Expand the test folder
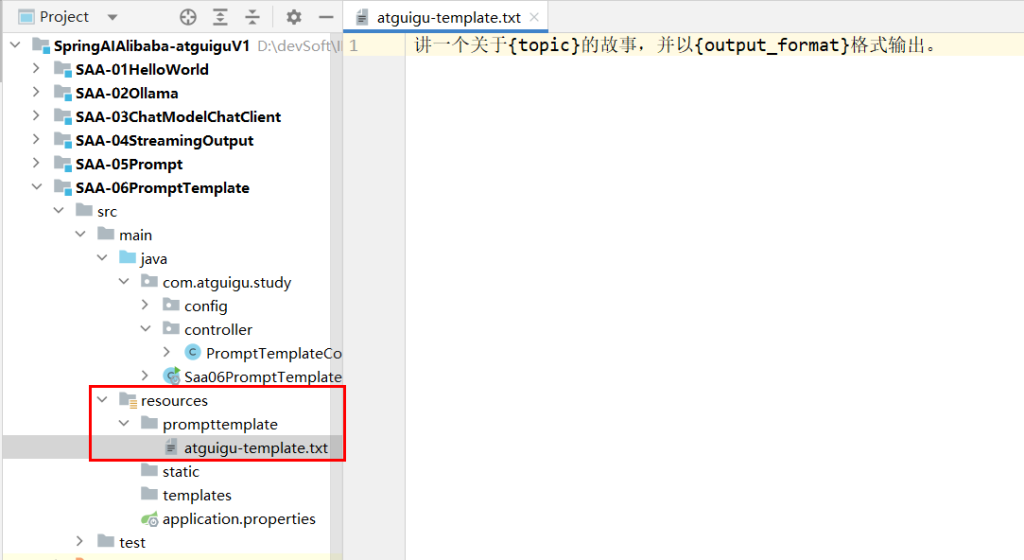This screenshot has width=1024, height=560. (x=80, y=543)
